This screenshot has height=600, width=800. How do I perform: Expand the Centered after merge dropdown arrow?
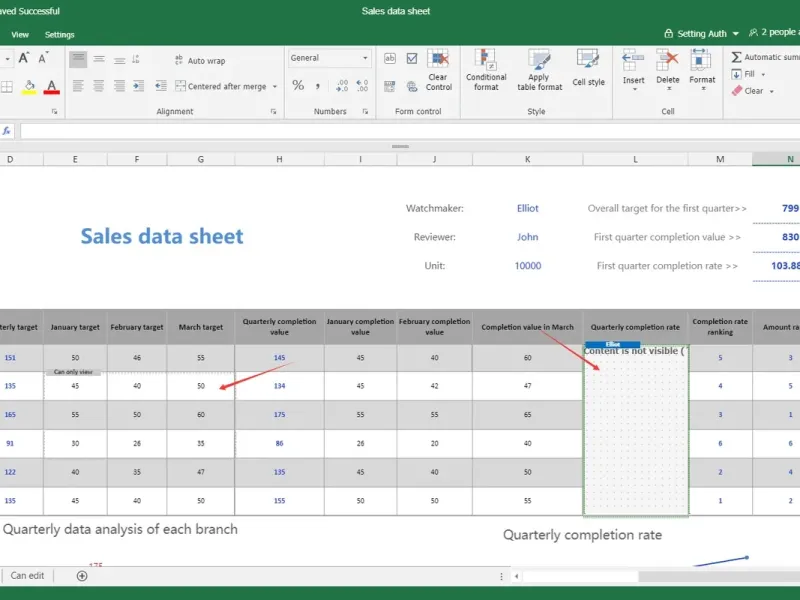click(274, 87)
